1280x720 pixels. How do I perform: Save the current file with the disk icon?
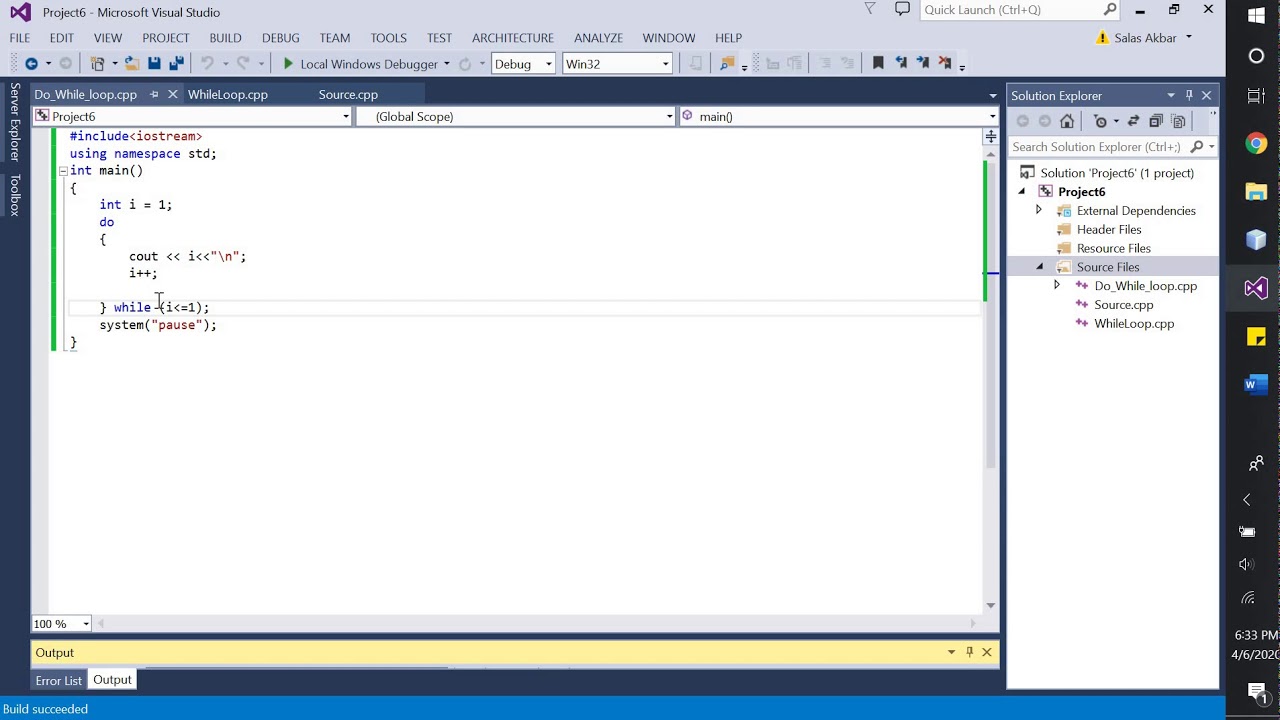coord(154,63)
